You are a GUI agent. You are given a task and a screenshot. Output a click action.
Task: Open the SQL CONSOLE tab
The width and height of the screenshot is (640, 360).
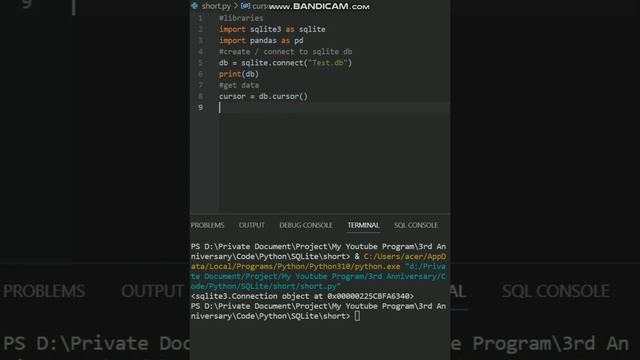[x=416, y=225]
